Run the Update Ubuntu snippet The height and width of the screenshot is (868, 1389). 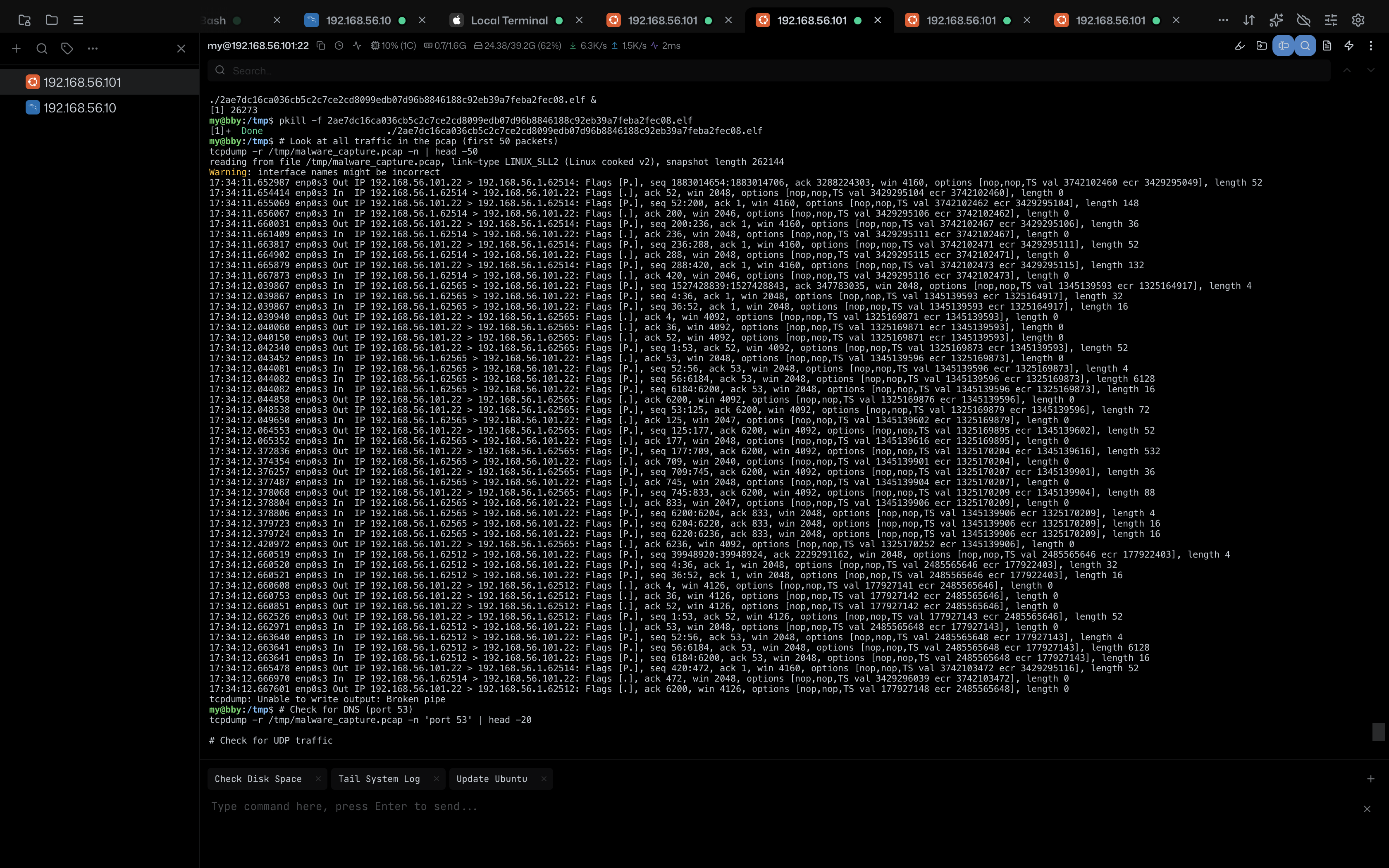click(x=492, y=779)
